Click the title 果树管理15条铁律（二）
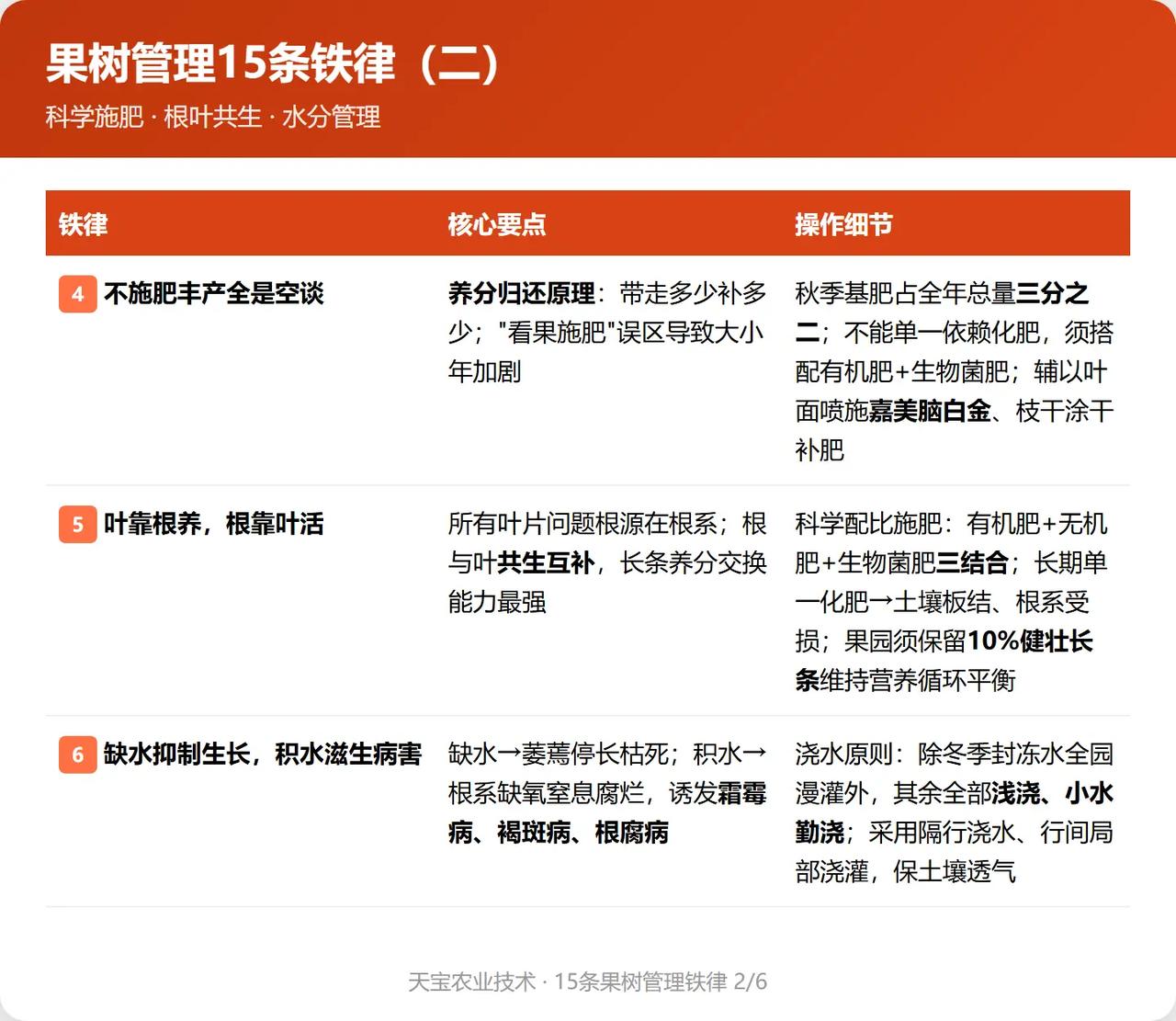This screenshot has height=1021, width=1176. click(273, 63)
